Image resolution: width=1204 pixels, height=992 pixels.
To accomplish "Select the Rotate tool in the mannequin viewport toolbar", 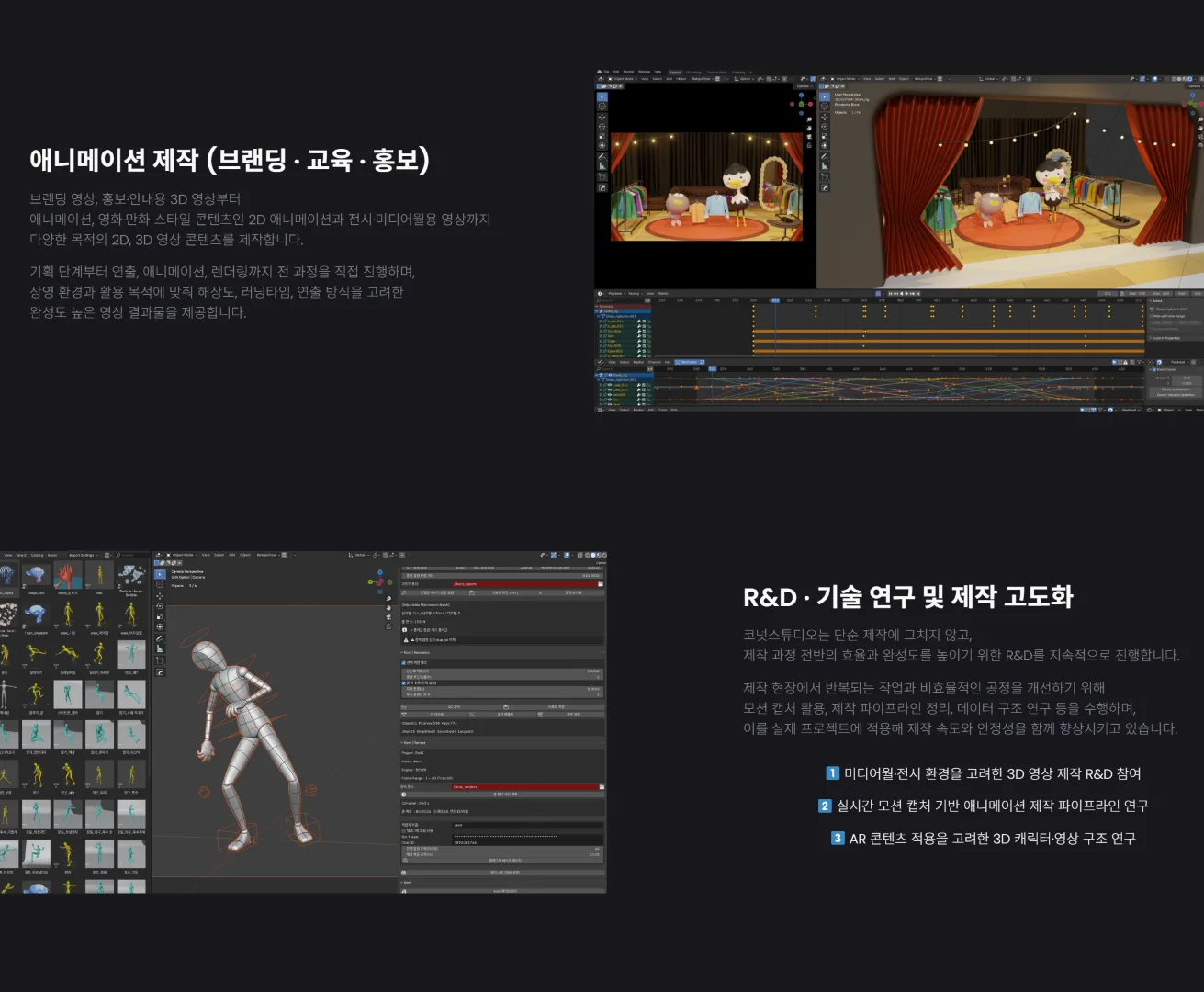I will click(x=160, y=606).
